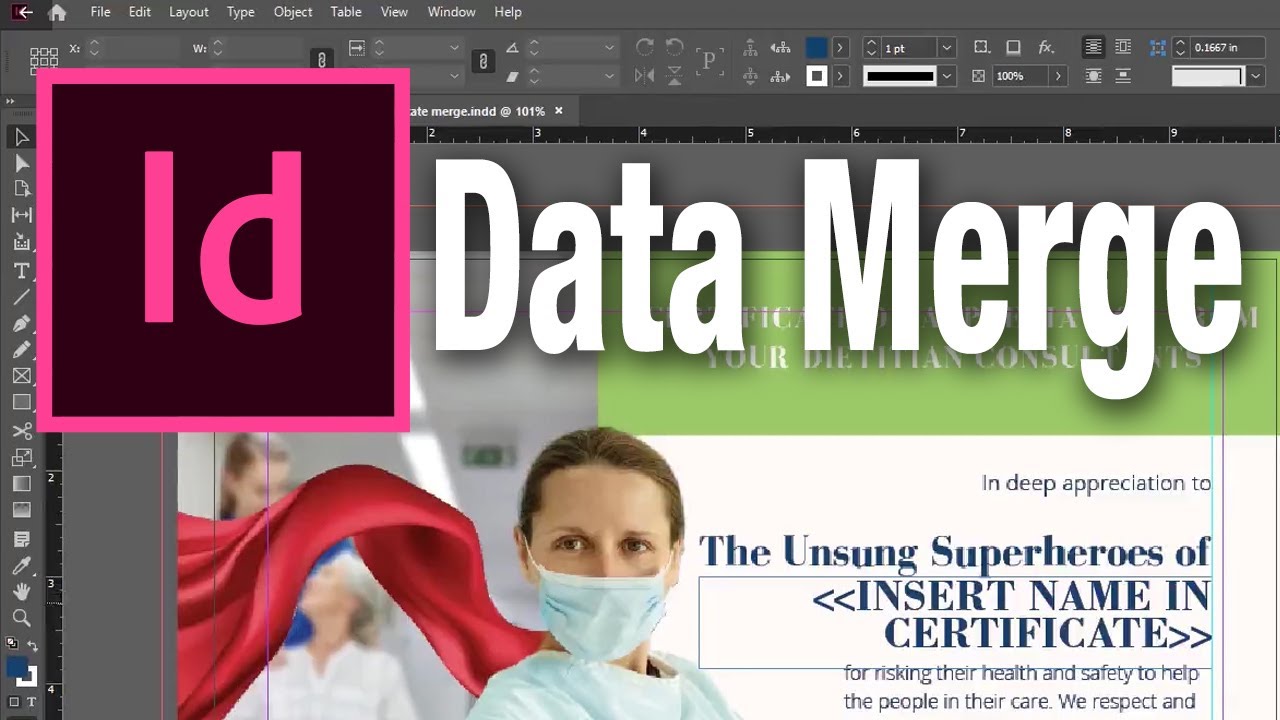Screen dimensions: 1280x720
Task: Open the View menu
Action: (394, 12)
